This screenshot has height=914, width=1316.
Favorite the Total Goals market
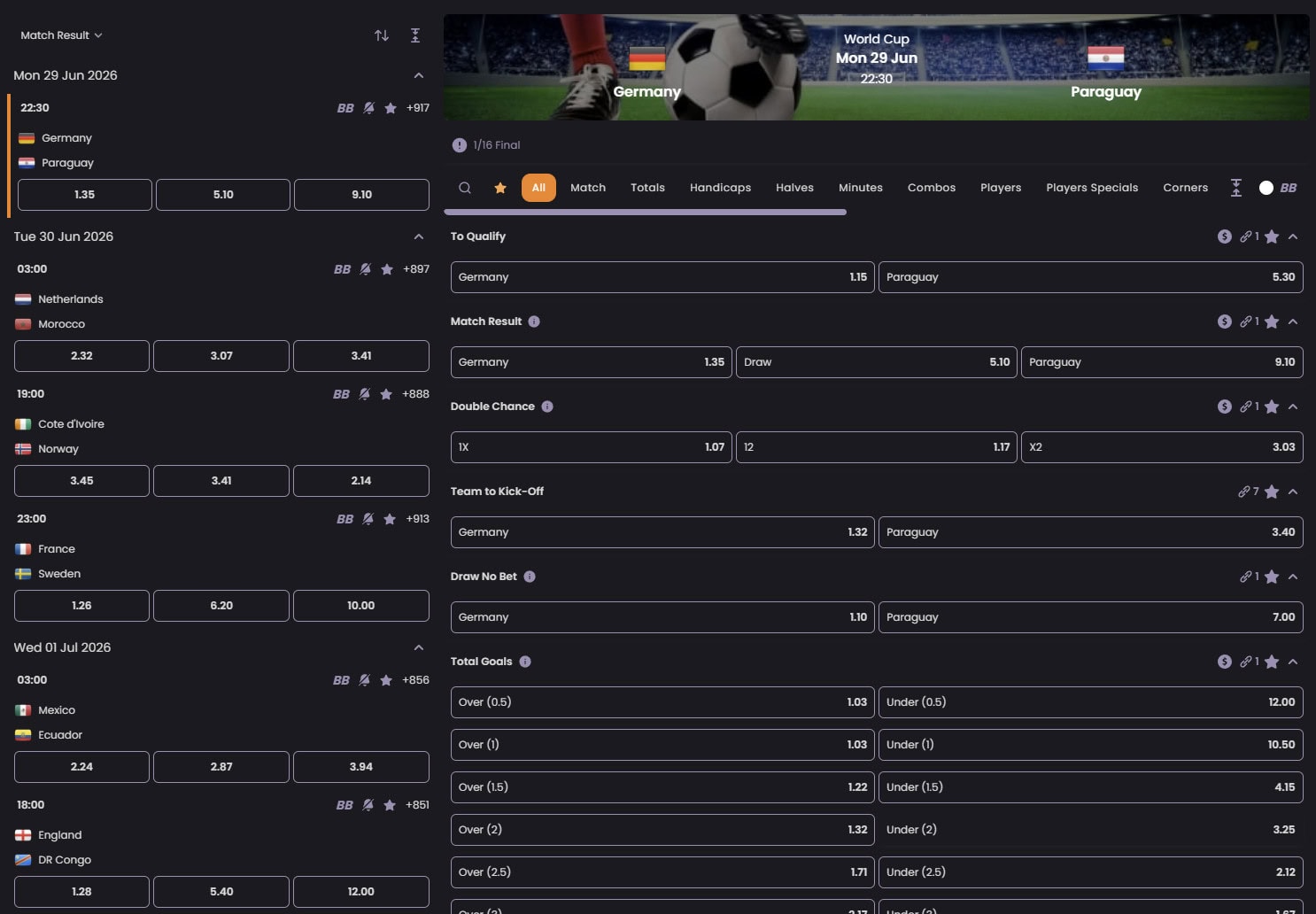pos(1272,662)
